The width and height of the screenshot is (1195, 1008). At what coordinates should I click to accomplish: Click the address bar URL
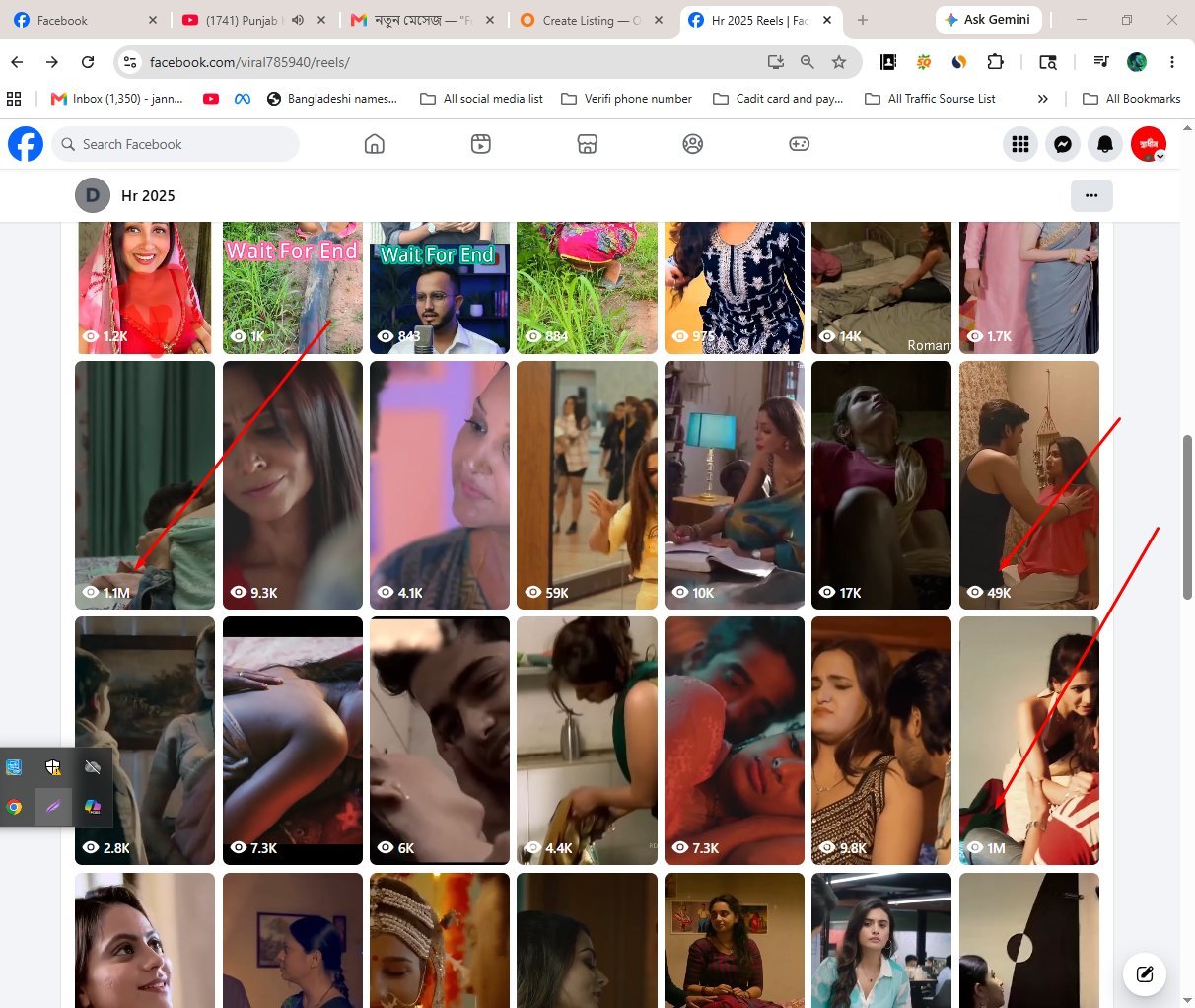249,62
